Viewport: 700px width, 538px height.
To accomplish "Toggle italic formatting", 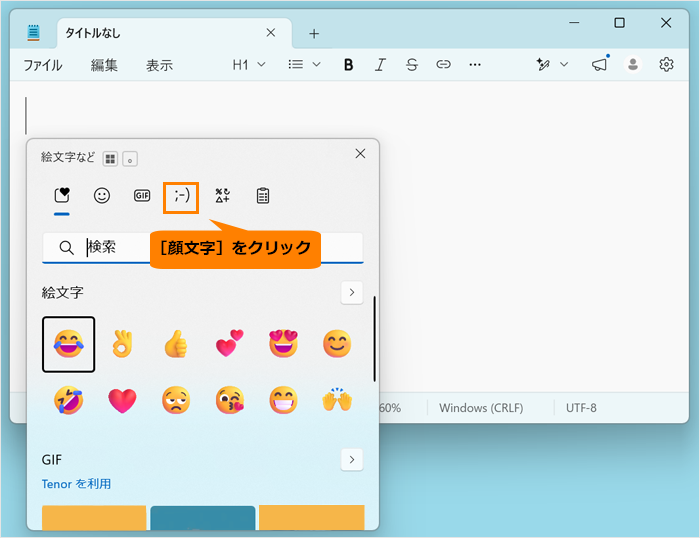I will point(380,65).
